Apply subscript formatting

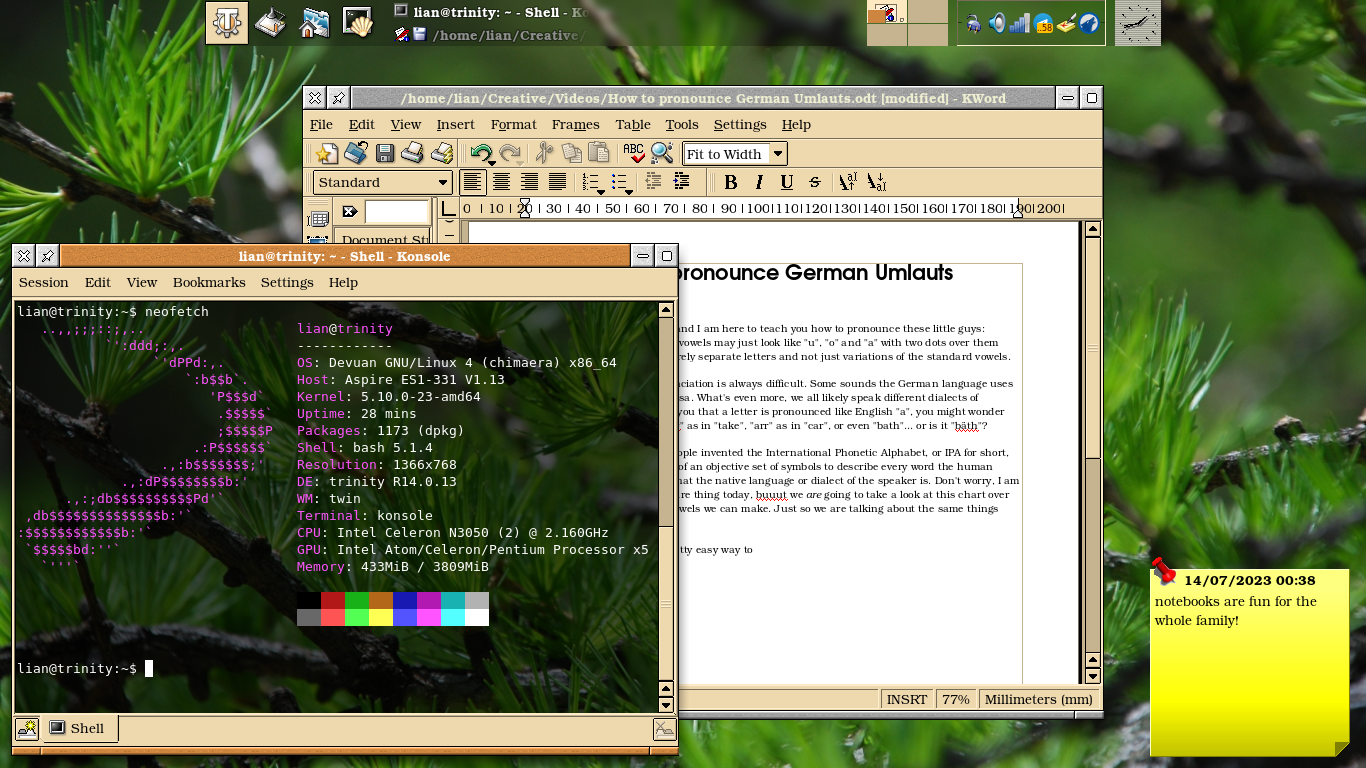click(x=876, y=182)
